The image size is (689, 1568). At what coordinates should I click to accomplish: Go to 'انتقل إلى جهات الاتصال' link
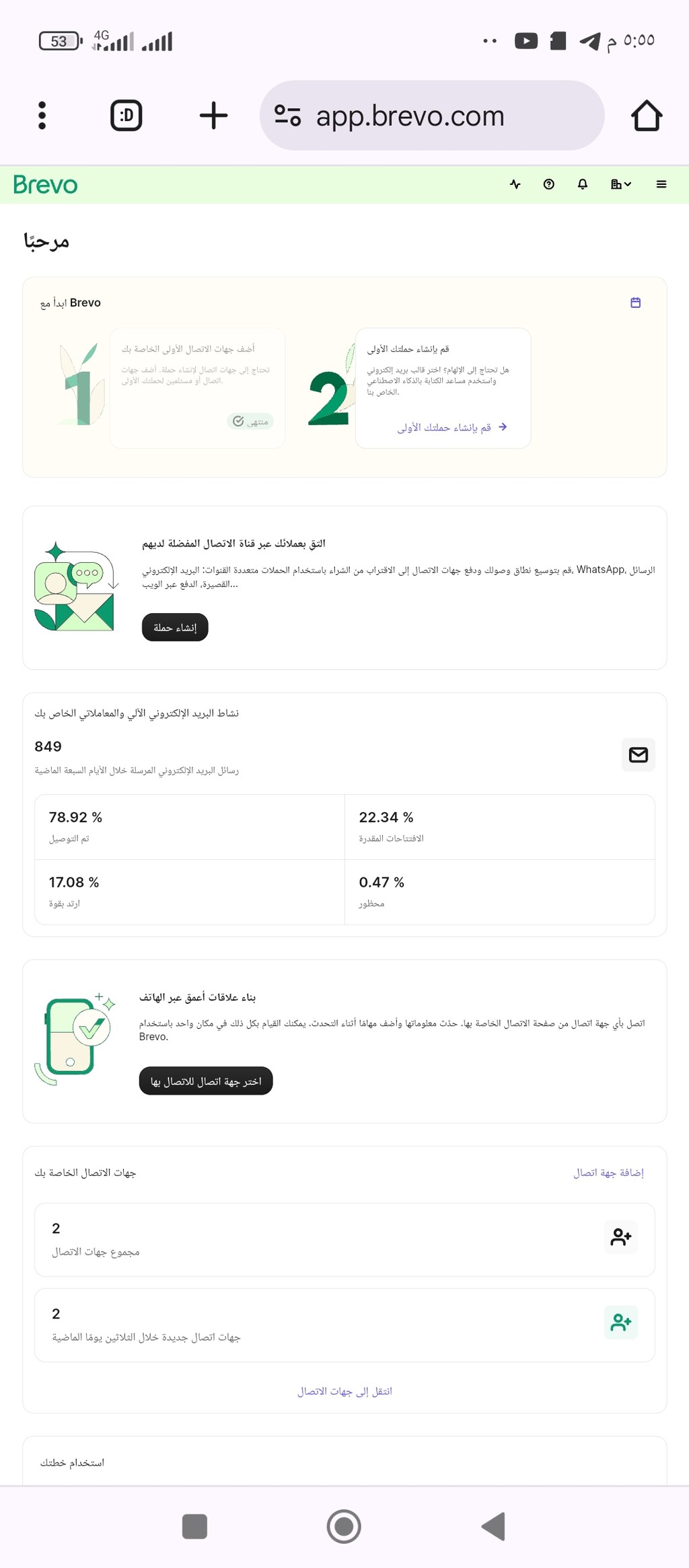[x=344, y=1391]
